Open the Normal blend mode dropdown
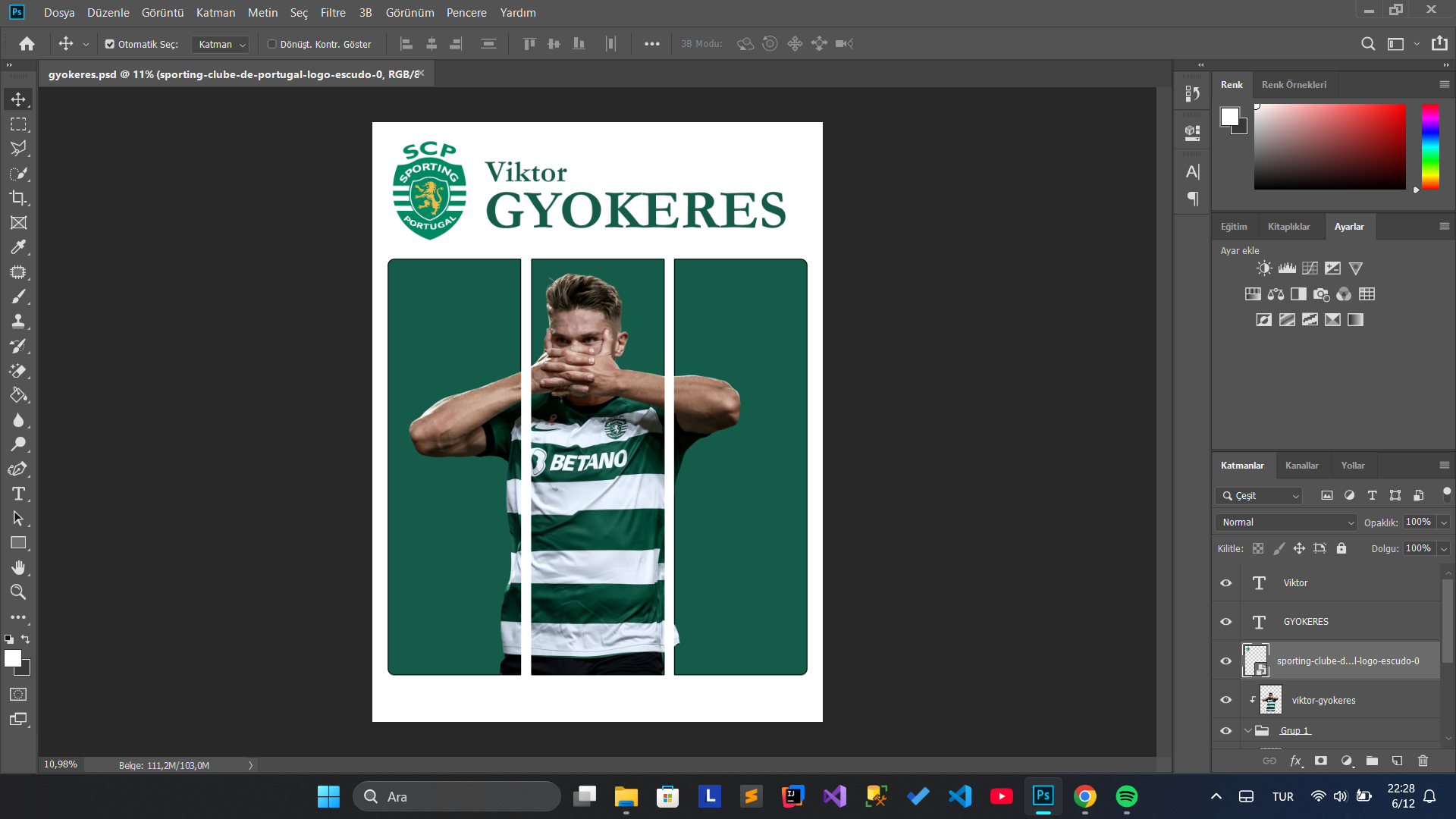 [1287, 522]
